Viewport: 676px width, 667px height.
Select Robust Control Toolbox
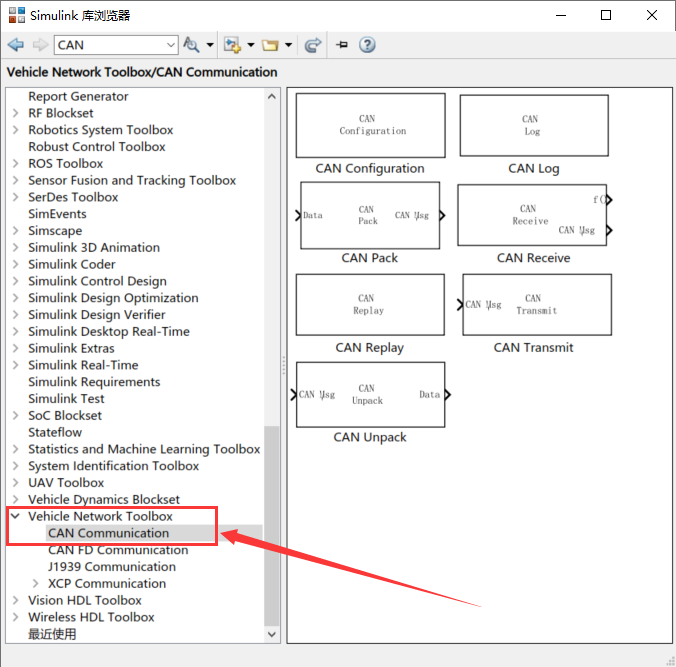(x=97, y=147)
